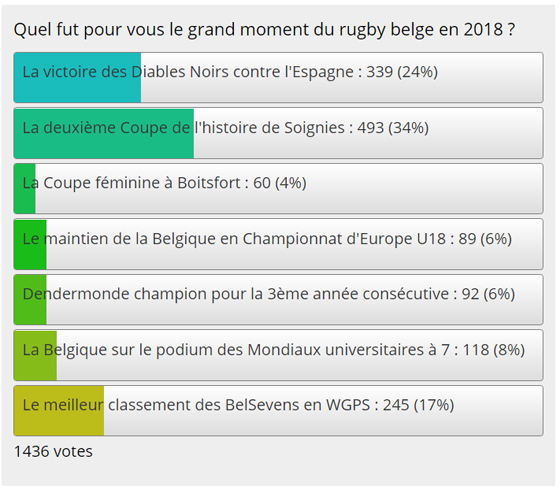
Task: Select the Championnat d'Europe U18 result bar
Action: click(x=279, y=244)
